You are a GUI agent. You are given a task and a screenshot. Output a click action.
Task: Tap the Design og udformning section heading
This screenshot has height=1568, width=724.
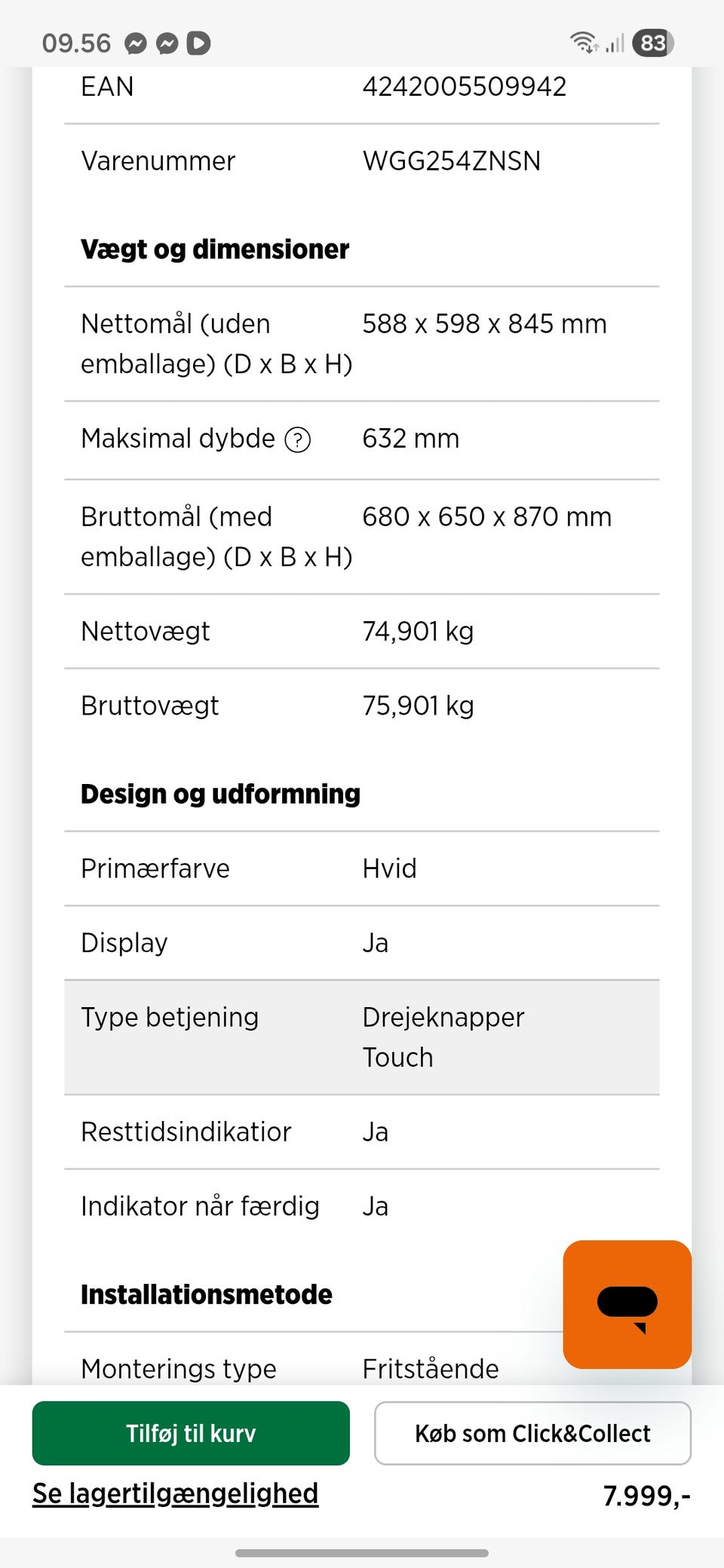coord(220,794)
